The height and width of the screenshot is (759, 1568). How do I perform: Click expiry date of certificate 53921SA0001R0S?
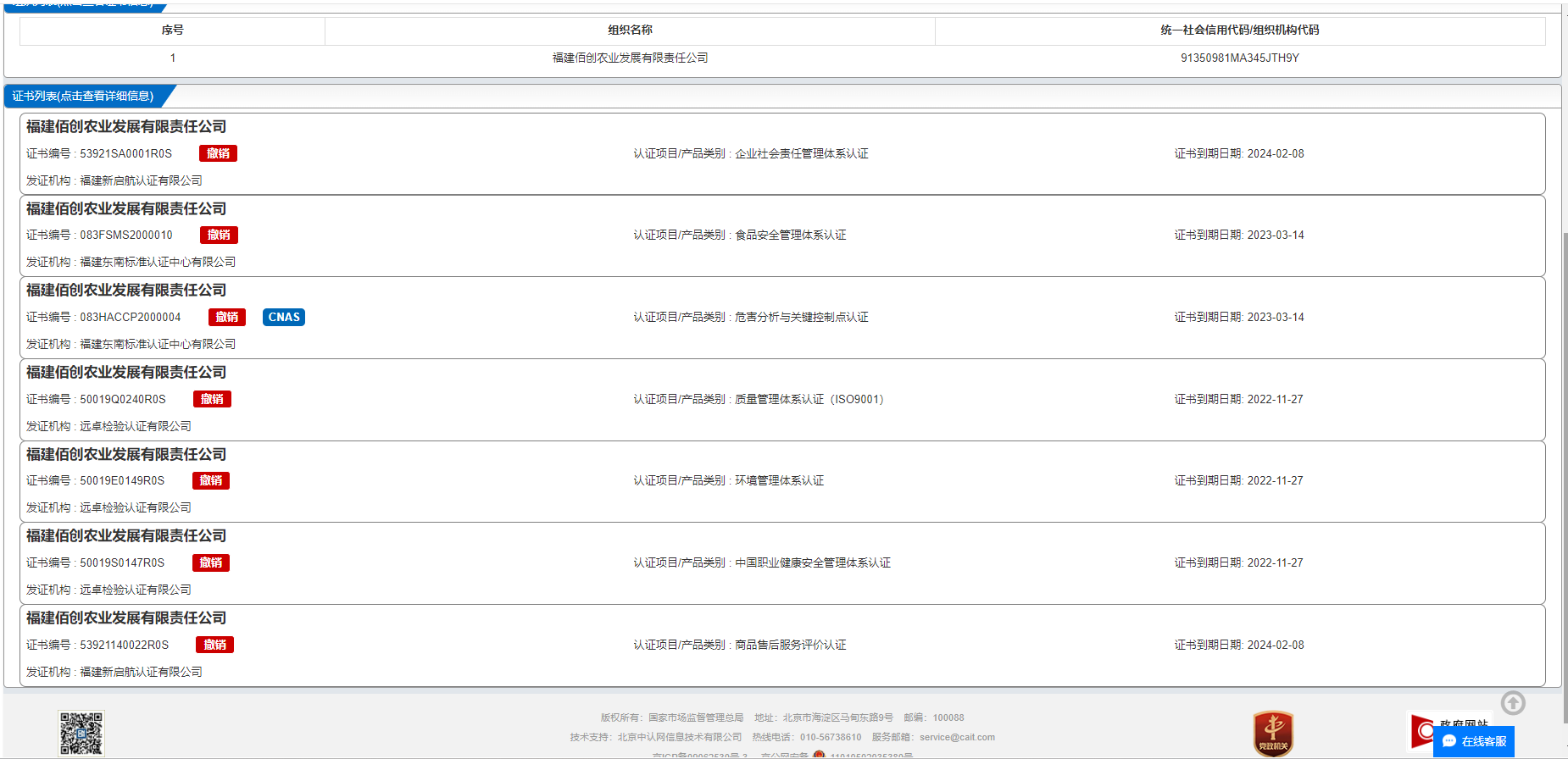coord(1276,153)
